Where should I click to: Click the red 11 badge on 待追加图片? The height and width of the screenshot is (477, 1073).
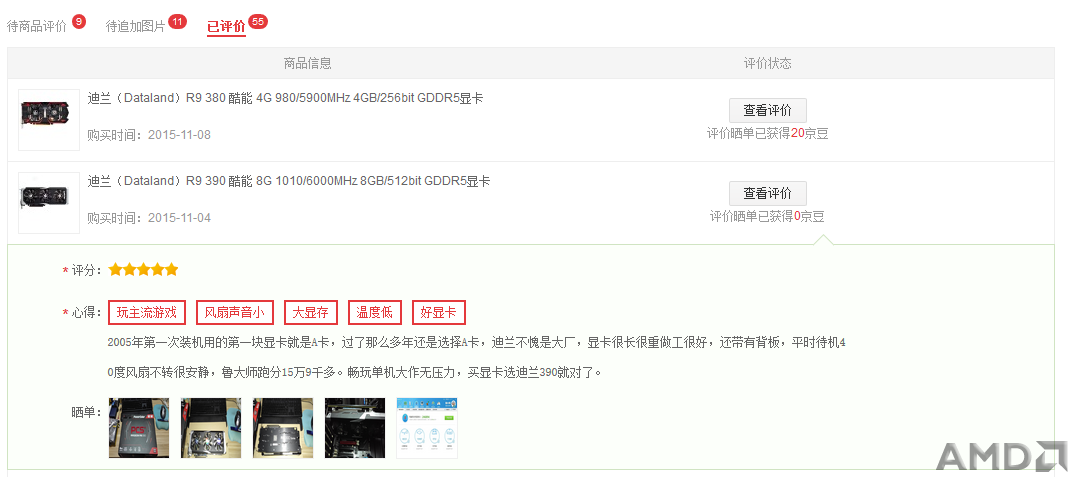(177, 22)
